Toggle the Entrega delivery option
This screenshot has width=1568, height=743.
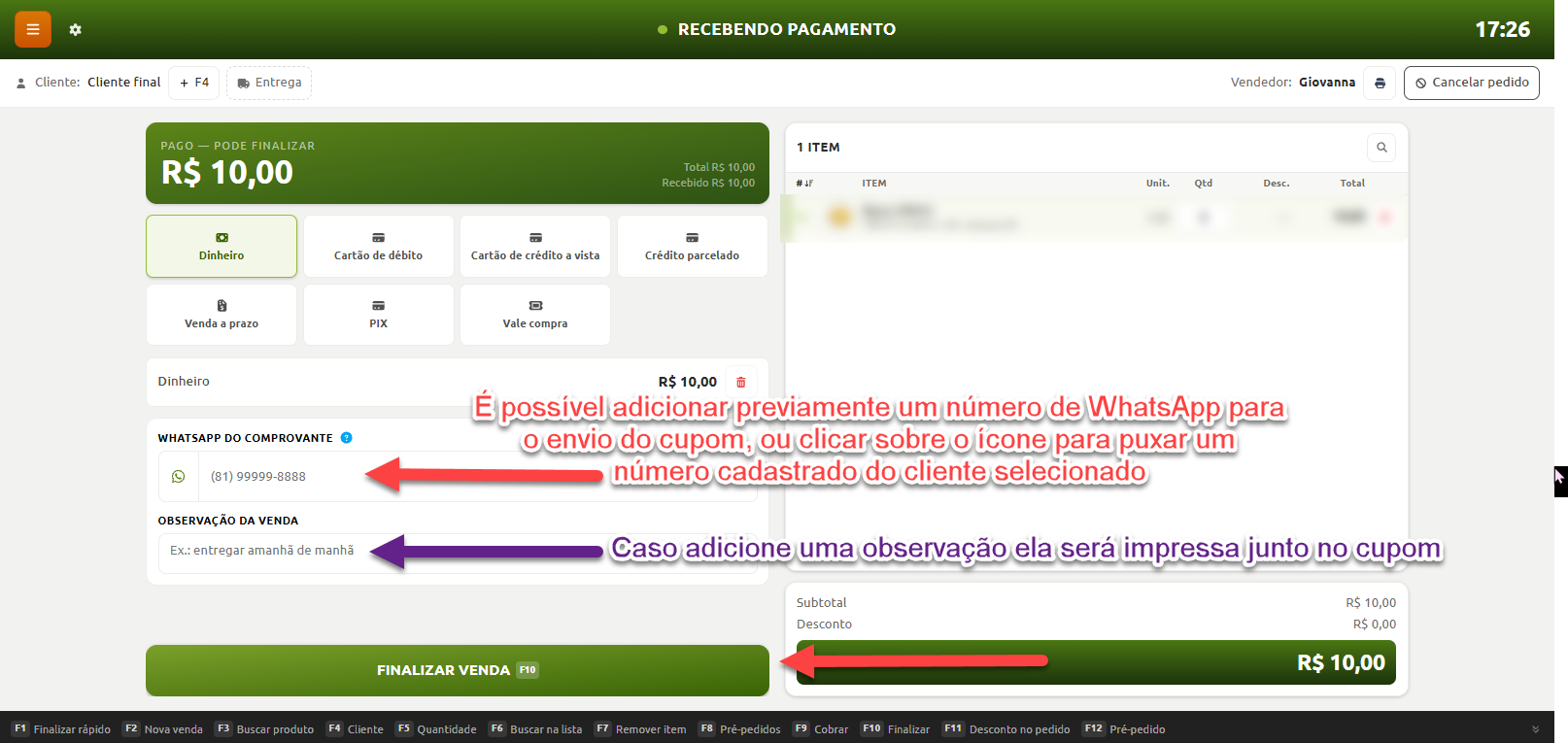pos(269,83)
